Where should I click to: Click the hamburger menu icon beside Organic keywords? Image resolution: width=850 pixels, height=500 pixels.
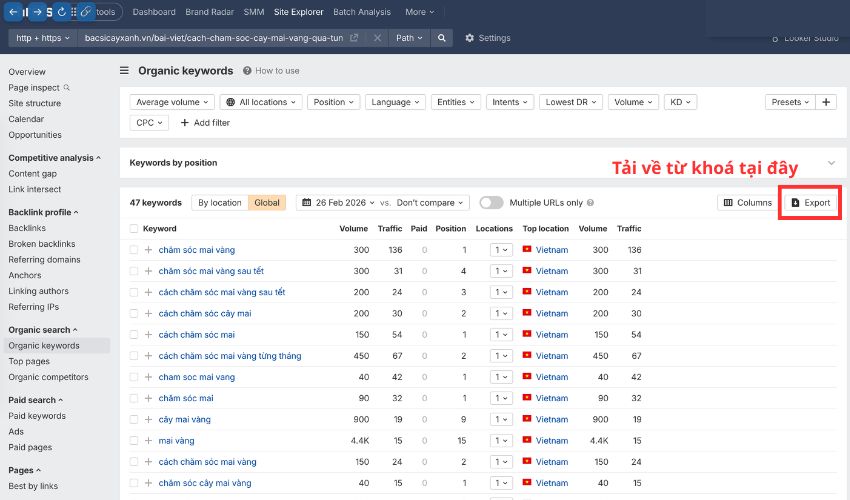click(124, 71)
